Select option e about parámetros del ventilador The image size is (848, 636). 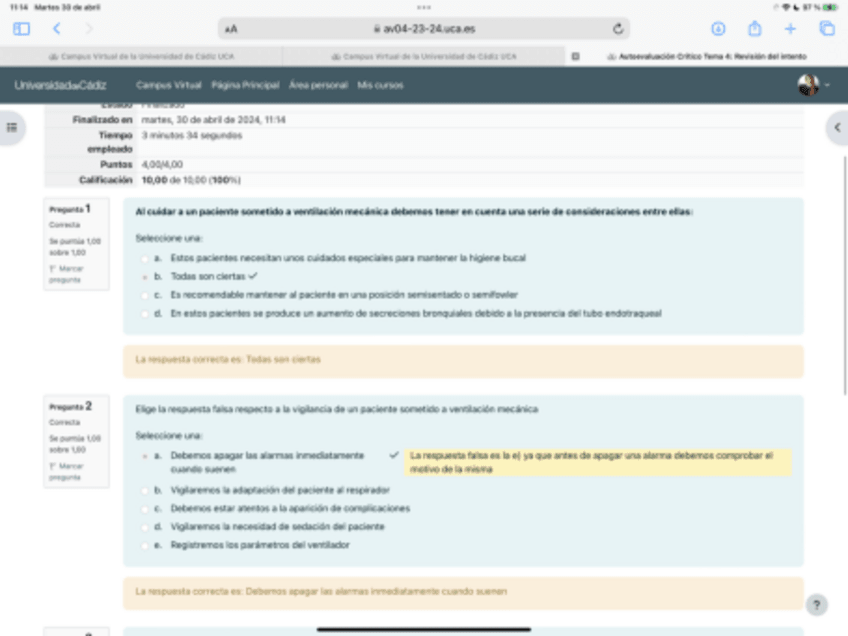click(x=144, y=546)
